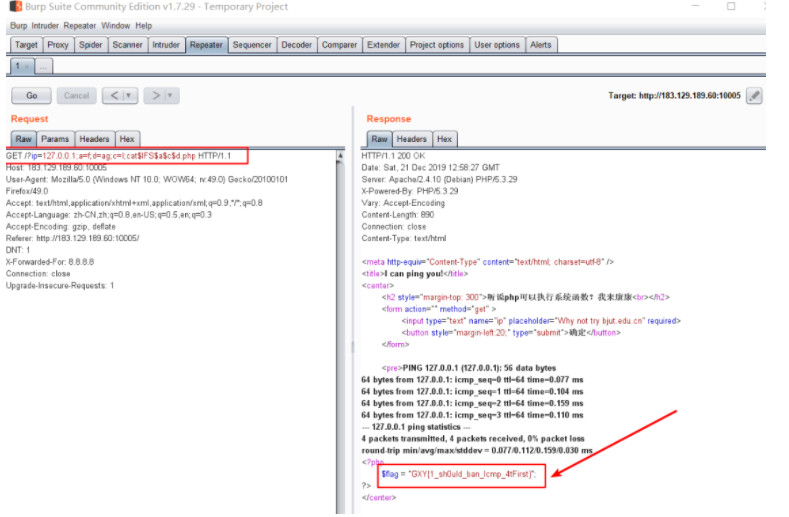The image size is (789, 517).
Task: Switch to the Extender tab
Action: [x=383, y=45]
